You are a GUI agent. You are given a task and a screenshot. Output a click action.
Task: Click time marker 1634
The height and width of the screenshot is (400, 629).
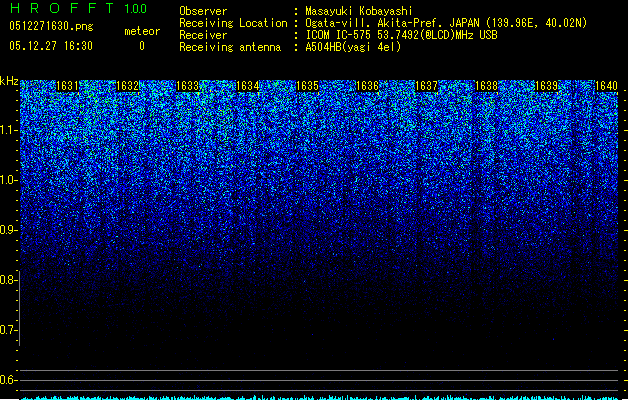point(248,86)
